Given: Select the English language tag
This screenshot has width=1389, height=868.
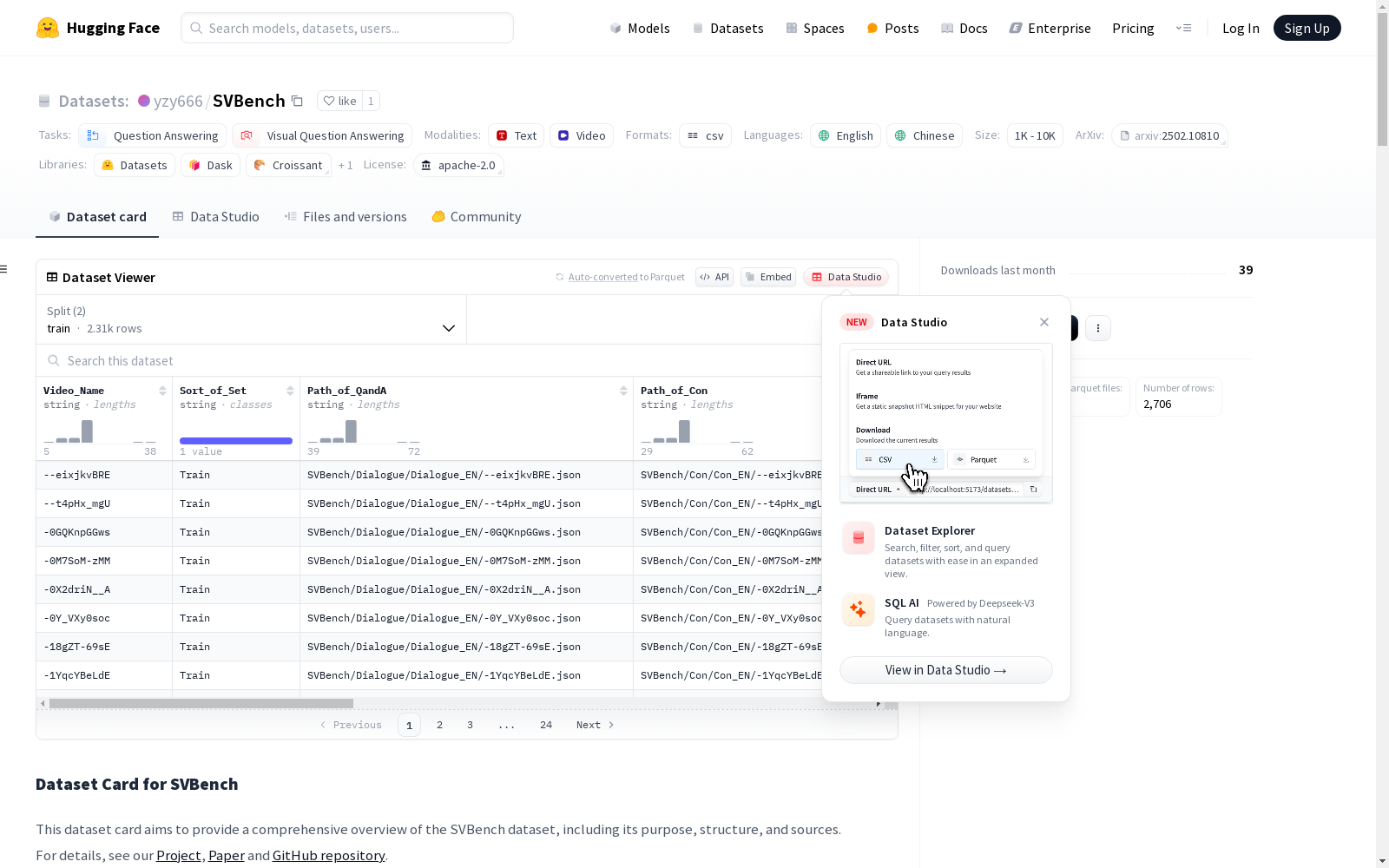Looking at the screenshot, I should click(x=846, y=135).
